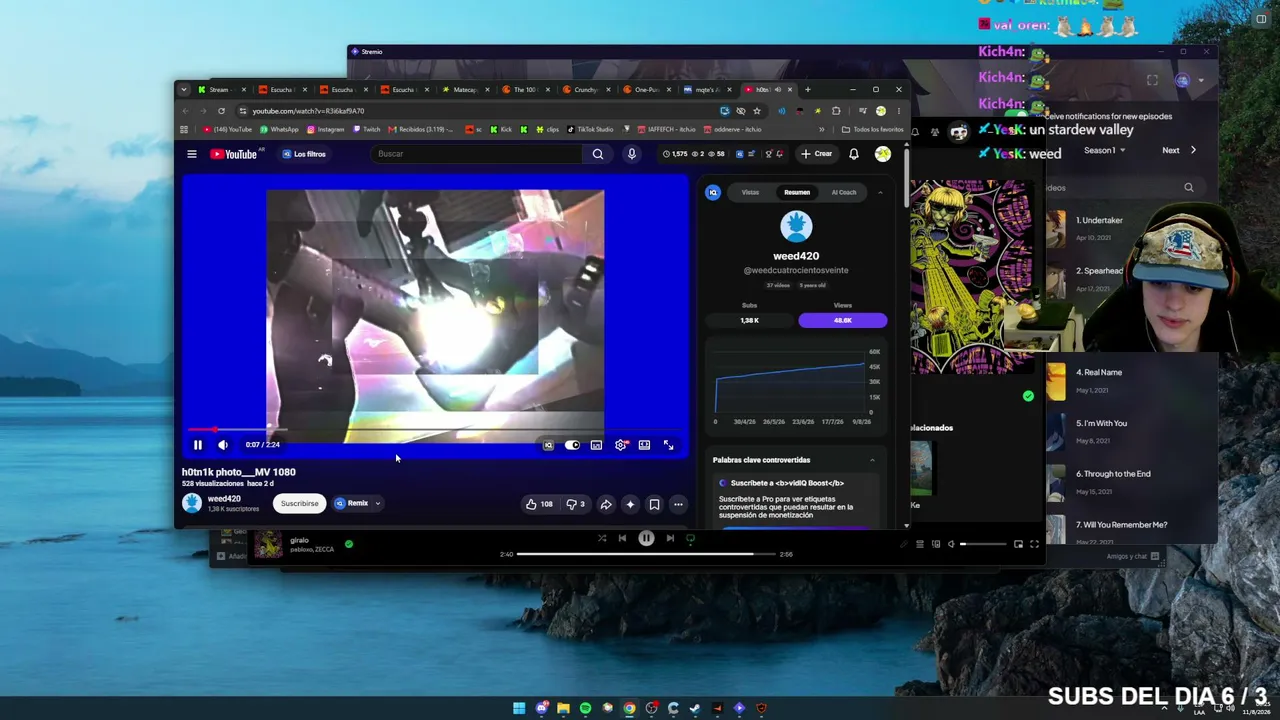Enter YouTube fullscreen mode
Viewport: 1280px width, 720px height.
tap(668, 445)
